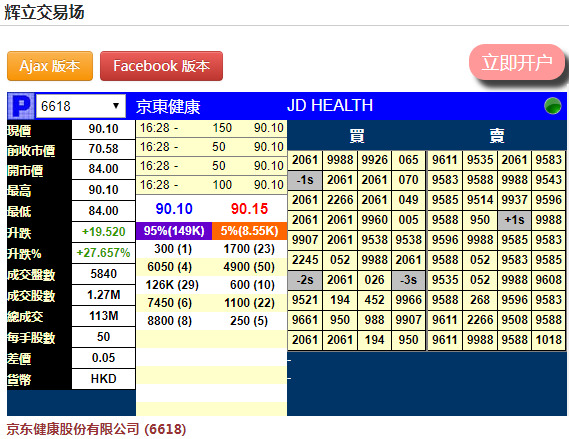Click bid queue entry 7450 (6)
Image resolution: width=569 pixels, height=439 pixels.
coord(169,303)
